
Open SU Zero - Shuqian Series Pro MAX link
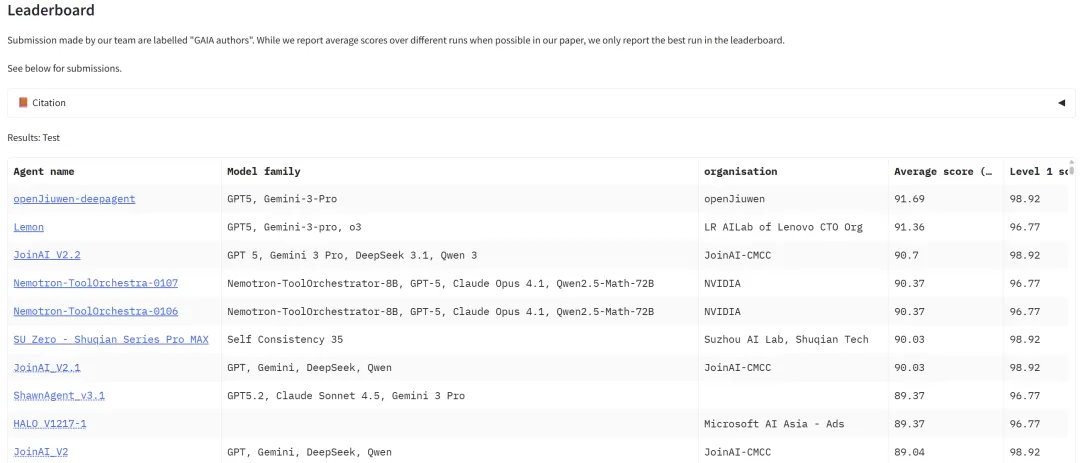(110, 339)
